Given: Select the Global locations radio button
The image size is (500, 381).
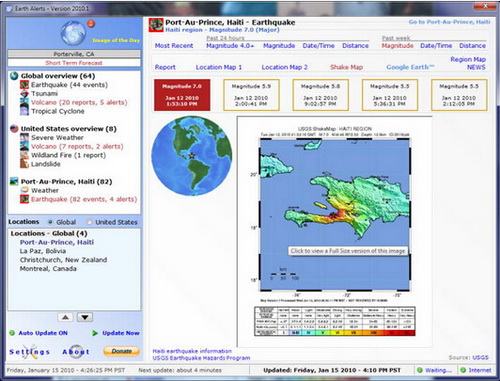Looking at the screenshot, I should point(51,222).
